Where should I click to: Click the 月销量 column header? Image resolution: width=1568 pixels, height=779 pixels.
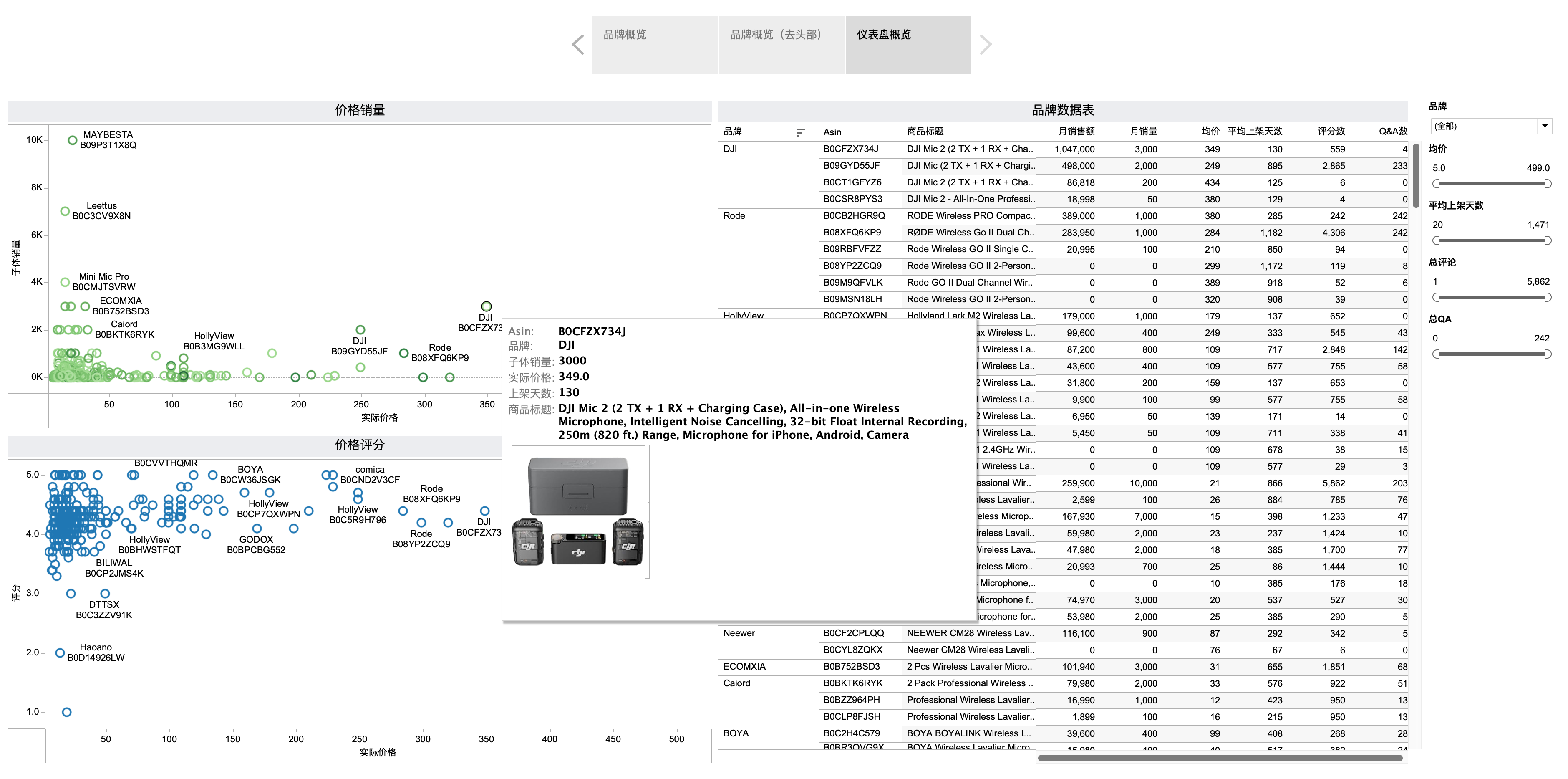pos(1143,132)
